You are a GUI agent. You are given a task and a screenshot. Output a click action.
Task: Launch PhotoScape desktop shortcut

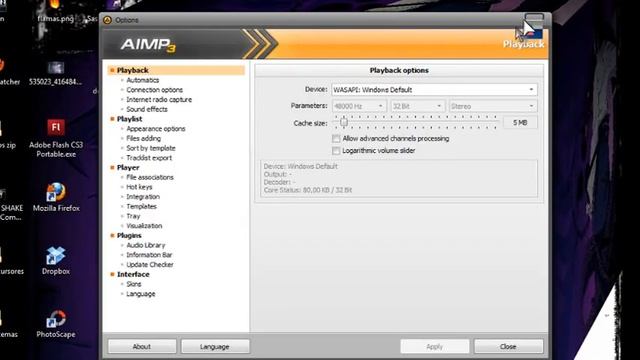click(x=56, y=324)
